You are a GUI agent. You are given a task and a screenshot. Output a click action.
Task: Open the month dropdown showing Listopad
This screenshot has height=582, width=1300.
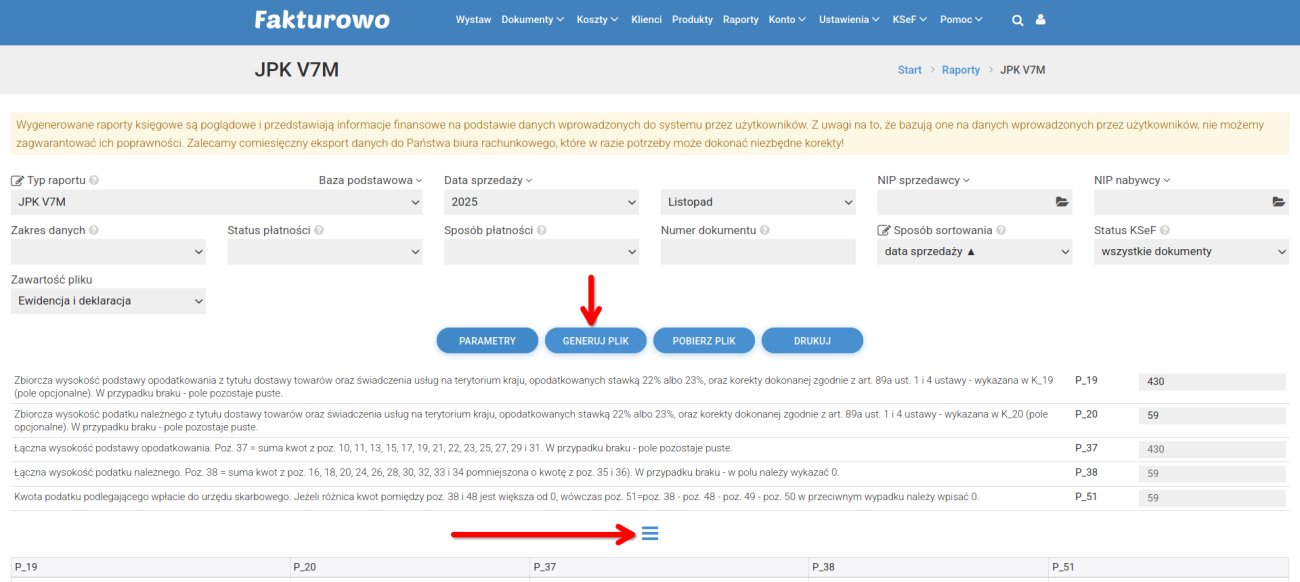click(758, 202)
